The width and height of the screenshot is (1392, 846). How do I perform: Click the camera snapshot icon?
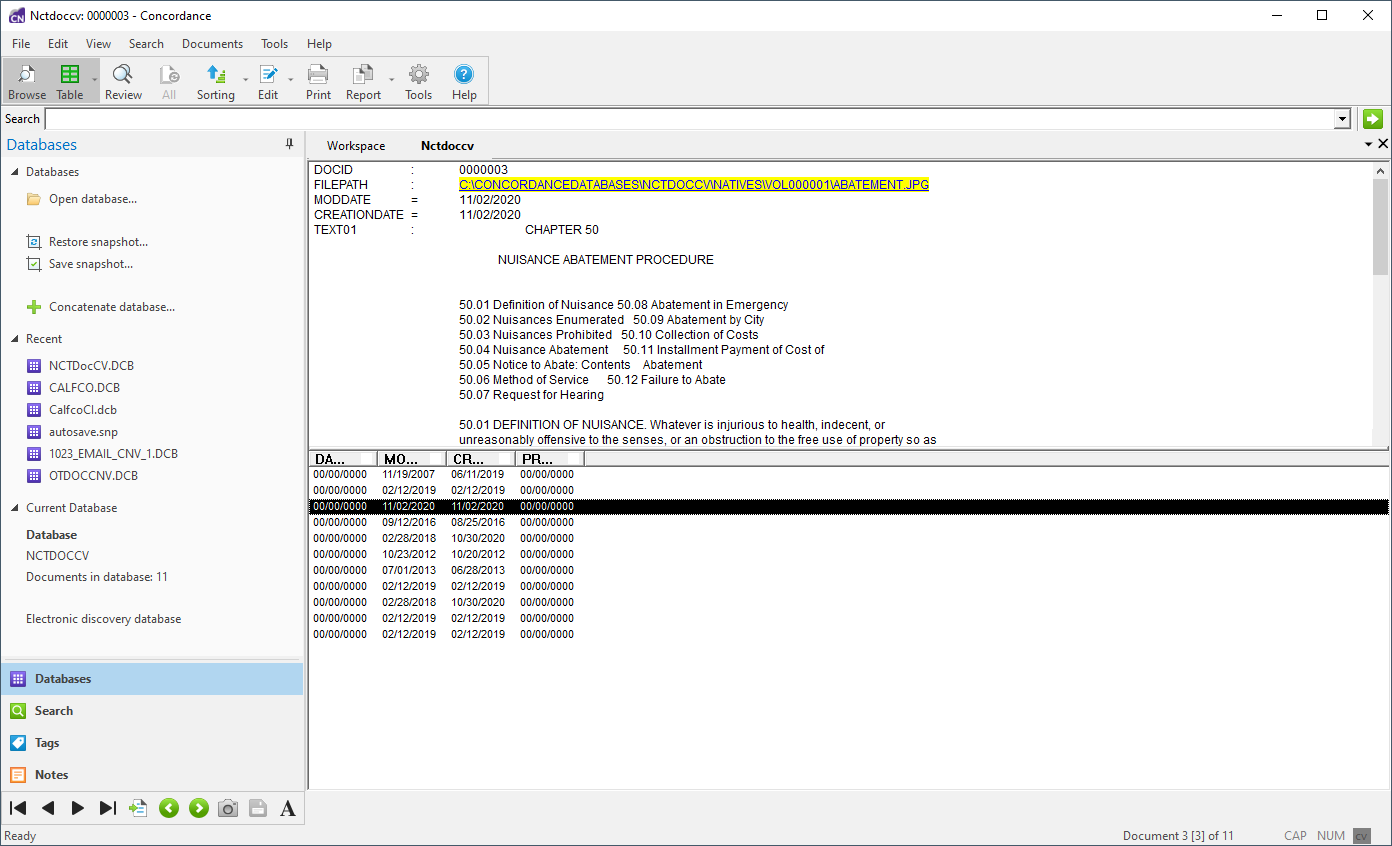228,808
